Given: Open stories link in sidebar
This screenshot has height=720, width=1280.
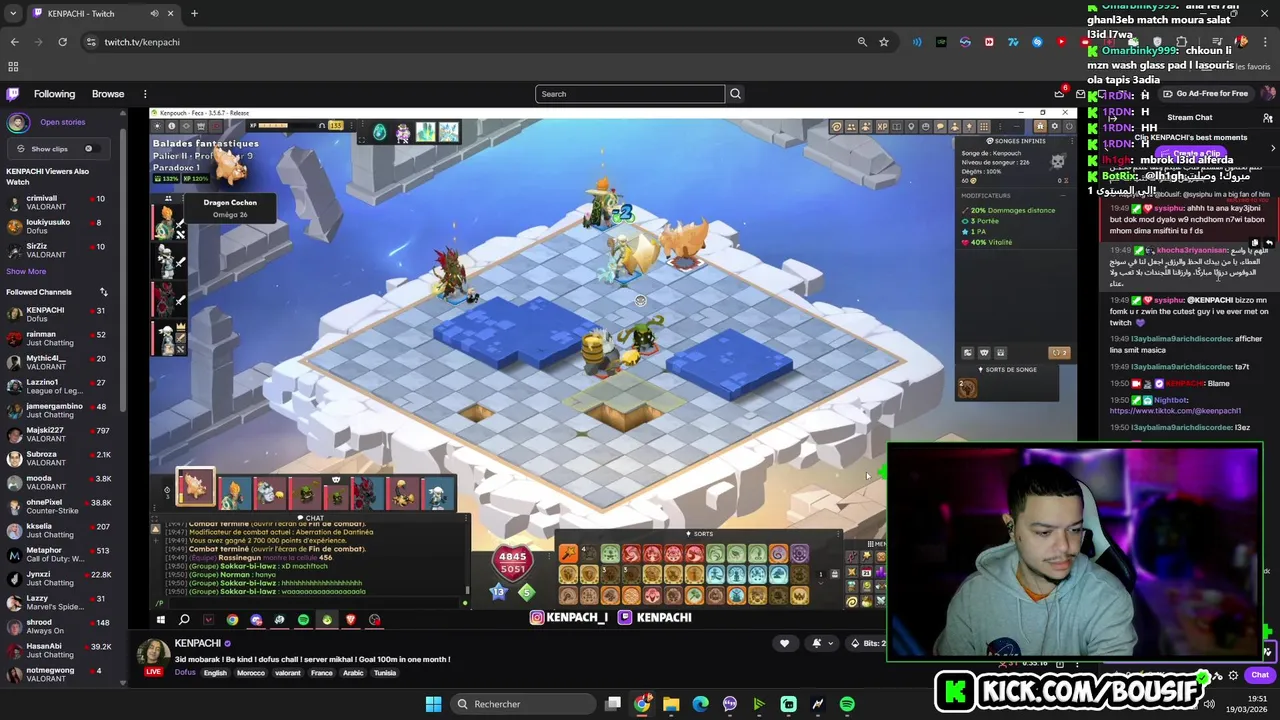Looking at the screenshot, I should pos(62,122).
